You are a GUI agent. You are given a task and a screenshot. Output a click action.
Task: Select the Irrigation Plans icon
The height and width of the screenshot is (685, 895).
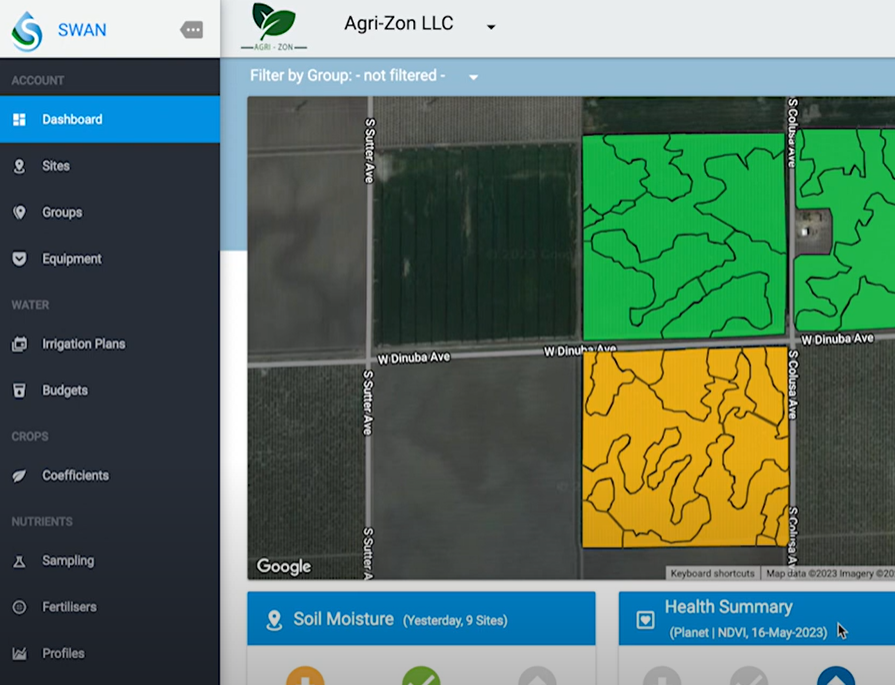point(22,343)
